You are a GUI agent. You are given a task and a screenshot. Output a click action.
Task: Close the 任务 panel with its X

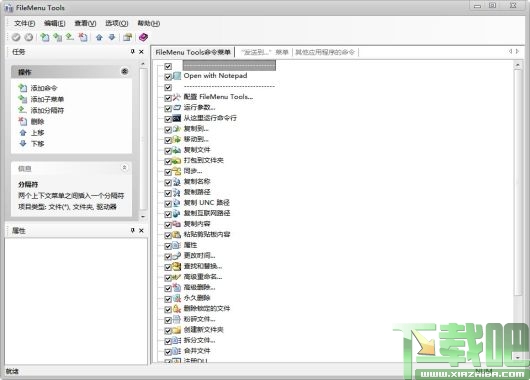(141, 51)
